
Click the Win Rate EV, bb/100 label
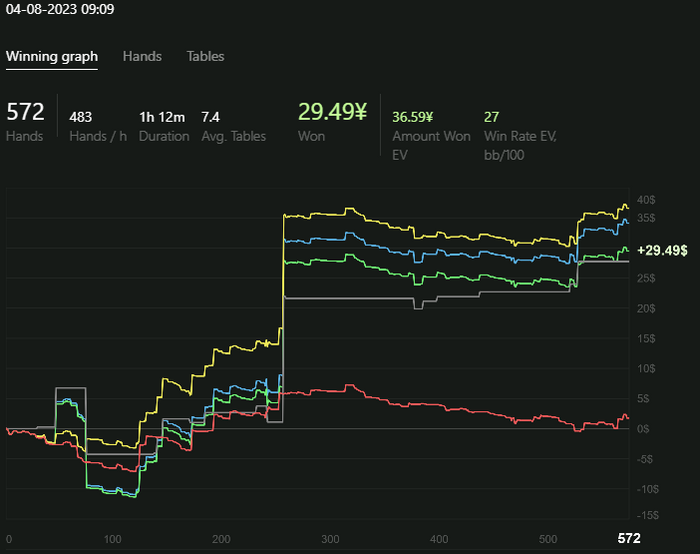pyautogui.click(x=520, y=146)
